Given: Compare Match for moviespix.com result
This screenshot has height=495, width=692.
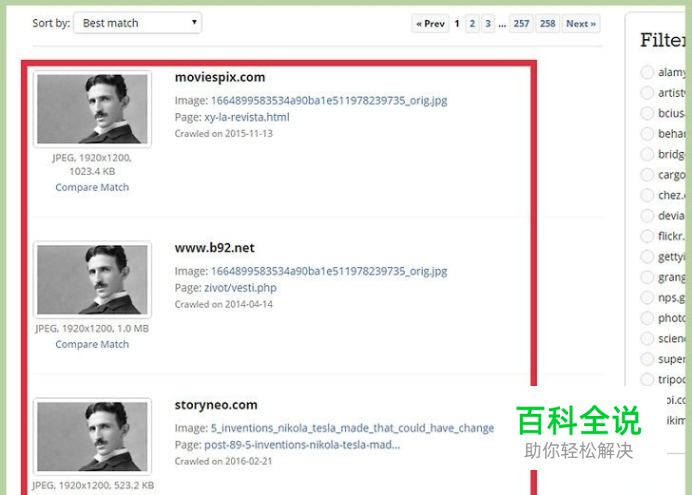Looking at the screenshot, I should [92, 188].
